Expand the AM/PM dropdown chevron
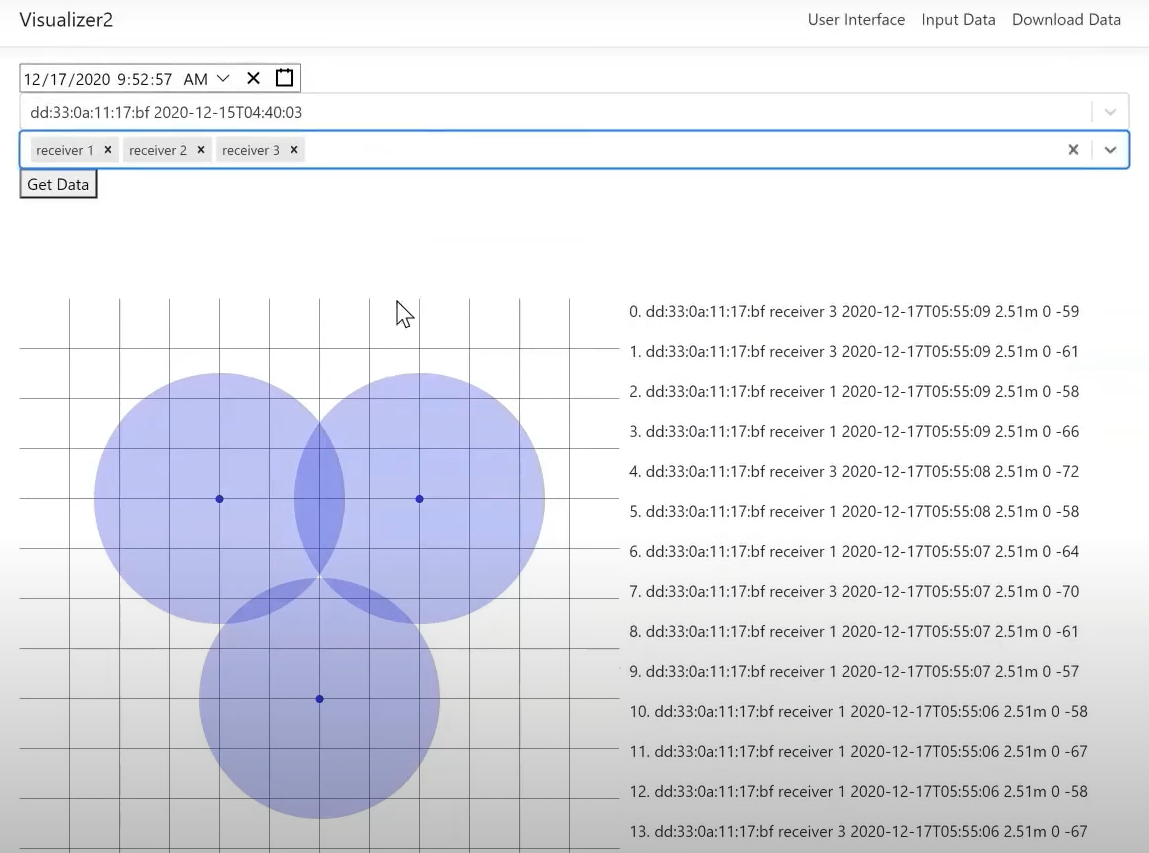This screenshot has width=1149, height=853. [223, 78]
